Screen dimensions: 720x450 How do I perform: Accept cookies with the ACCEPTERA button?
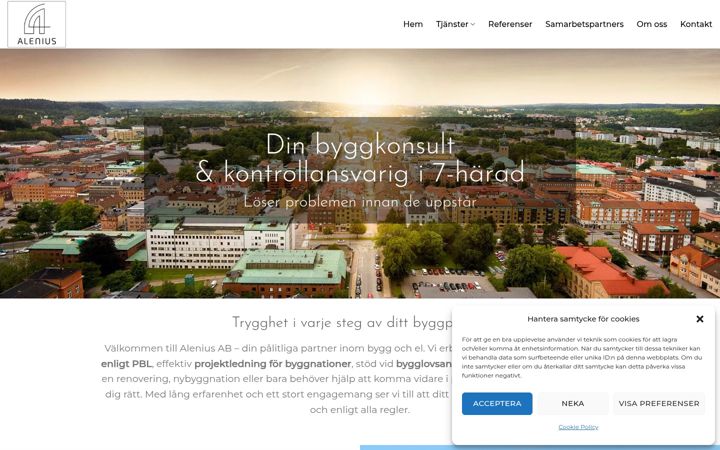497,404
